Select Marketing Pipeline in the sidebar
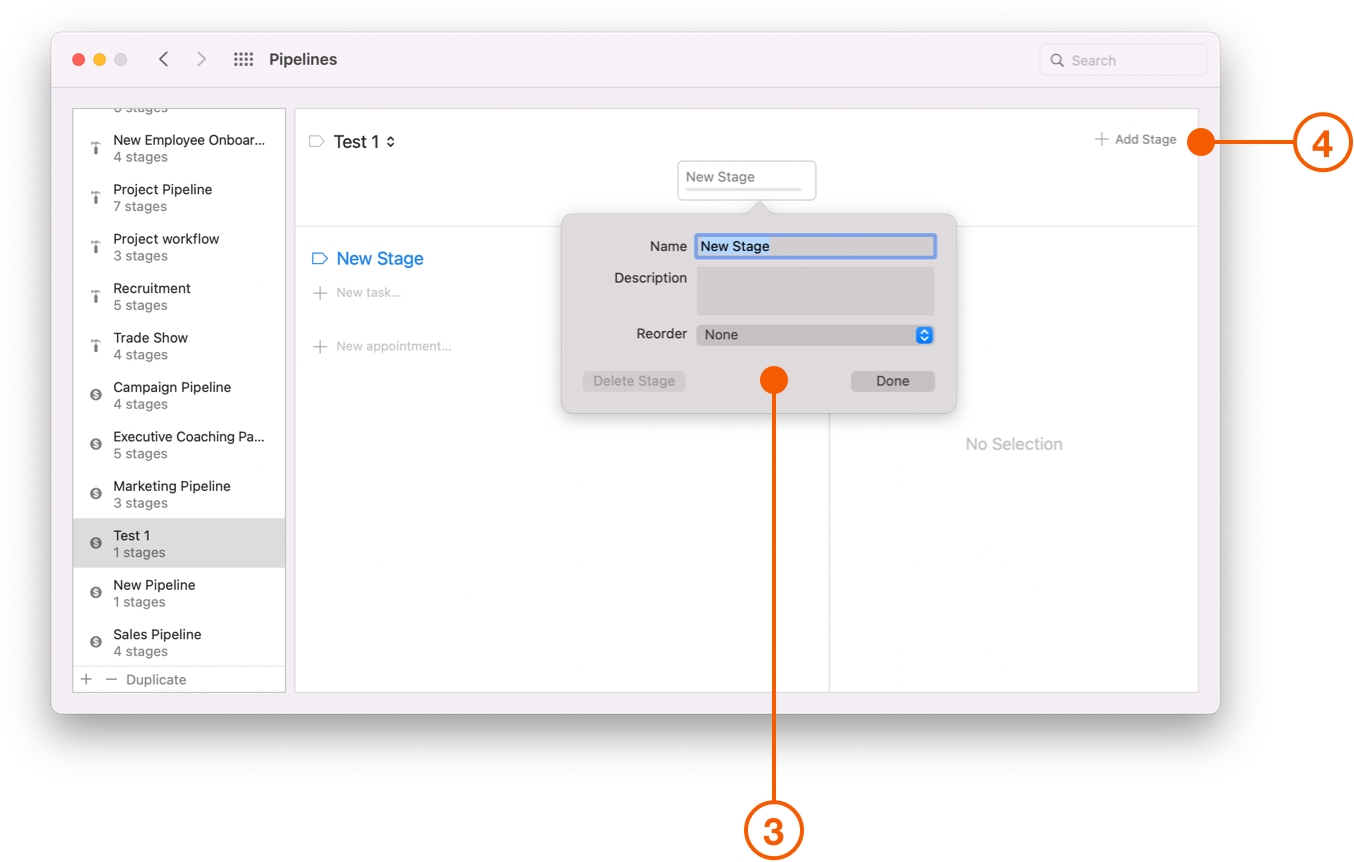1354x862 pixels. 169,493
